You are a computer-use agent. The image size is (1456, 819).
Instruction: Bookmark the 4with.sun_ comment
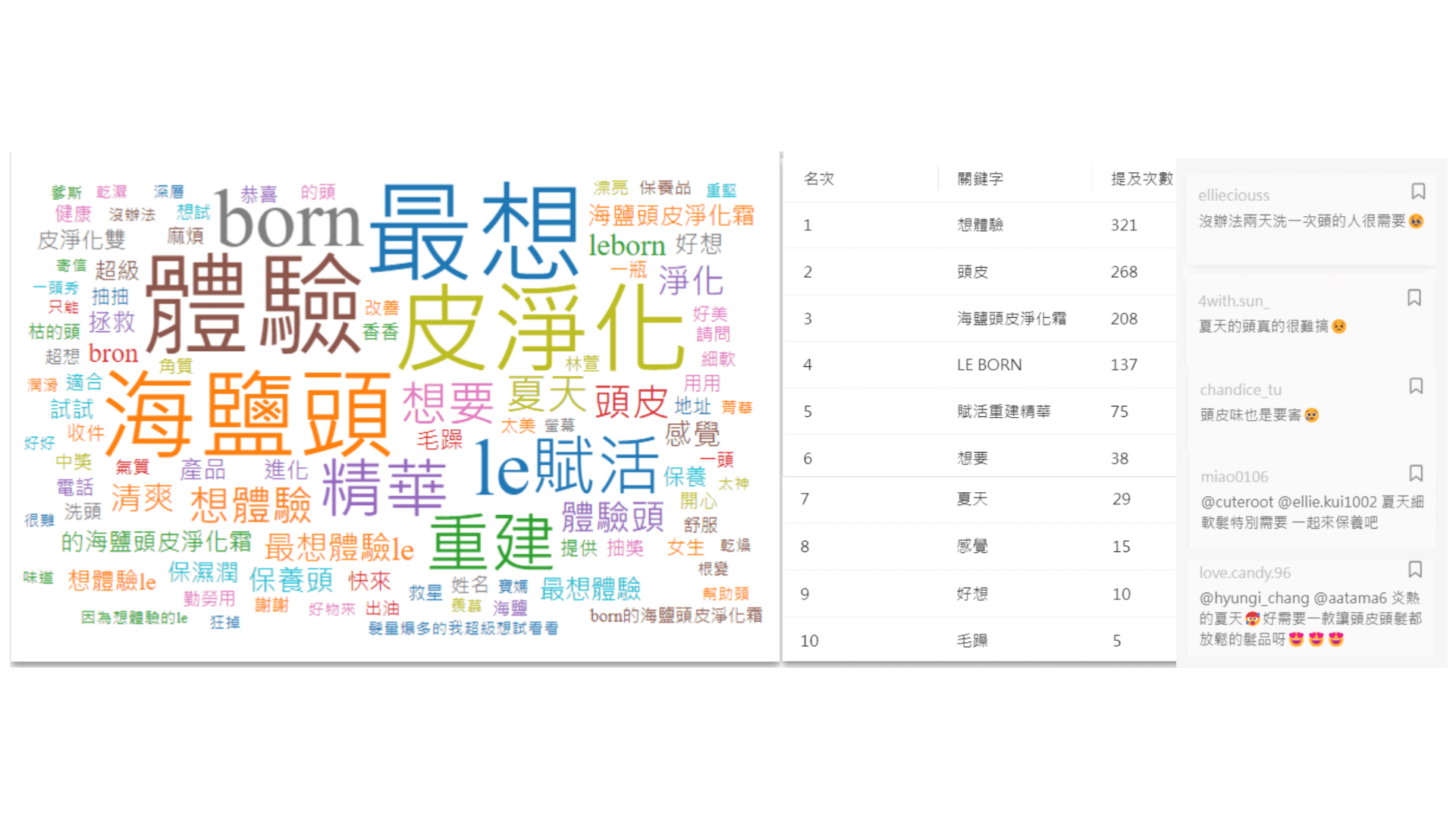[x=1414, y=297]
